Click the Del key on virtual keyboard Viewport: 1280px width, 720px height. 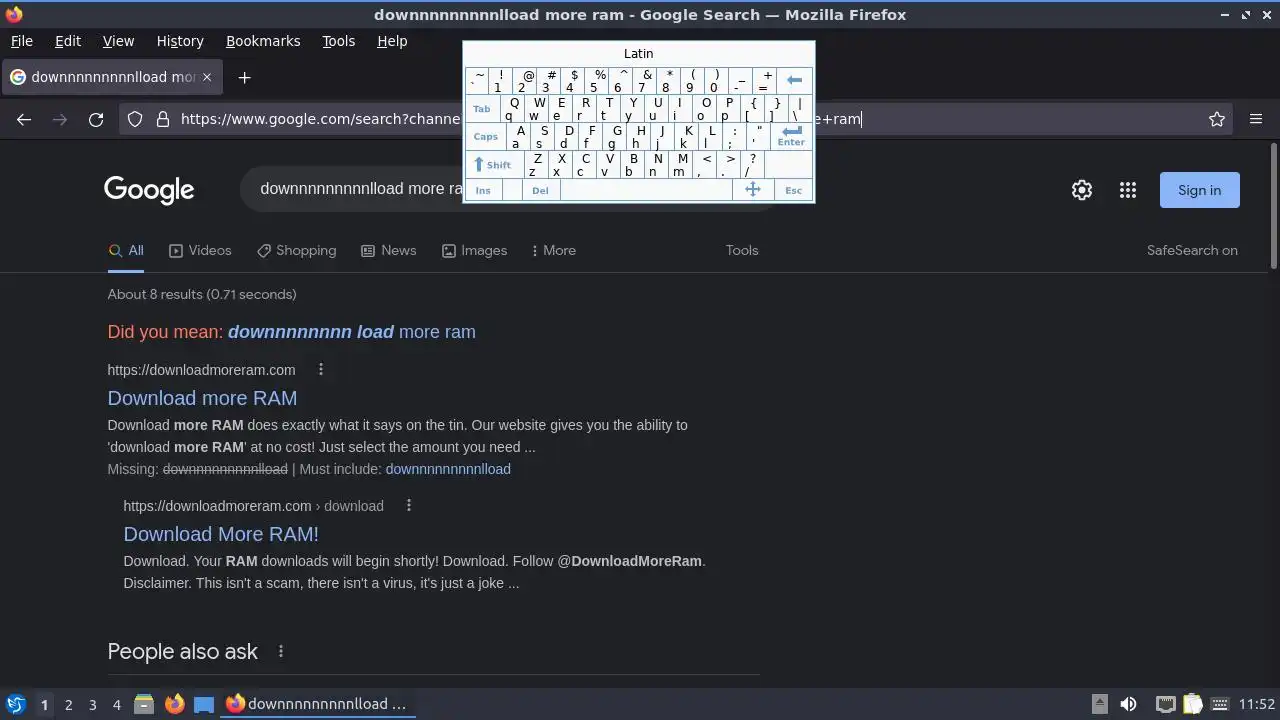[x=540, y=190]
